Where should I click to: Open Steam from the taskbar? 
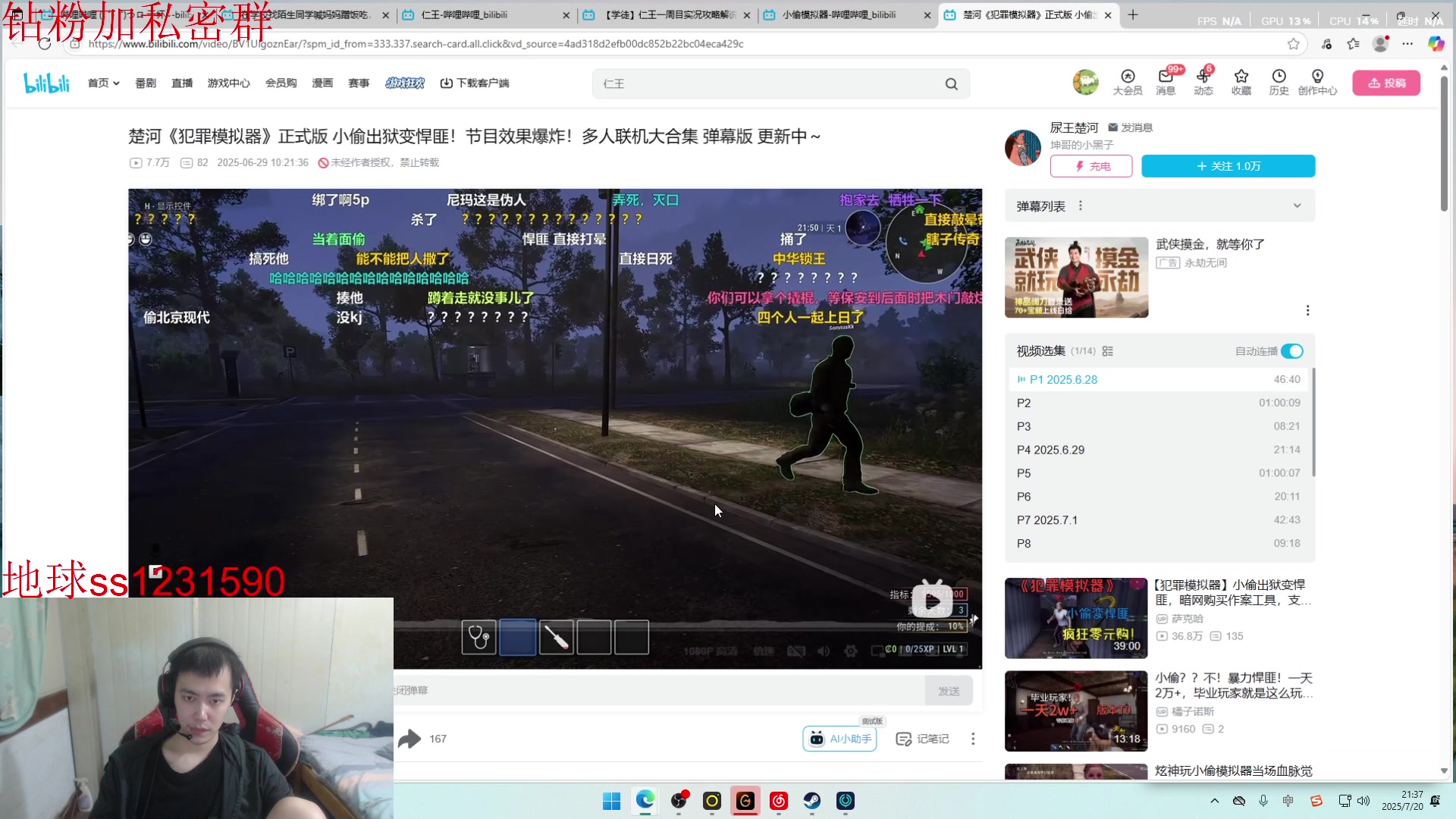point(812,801)
